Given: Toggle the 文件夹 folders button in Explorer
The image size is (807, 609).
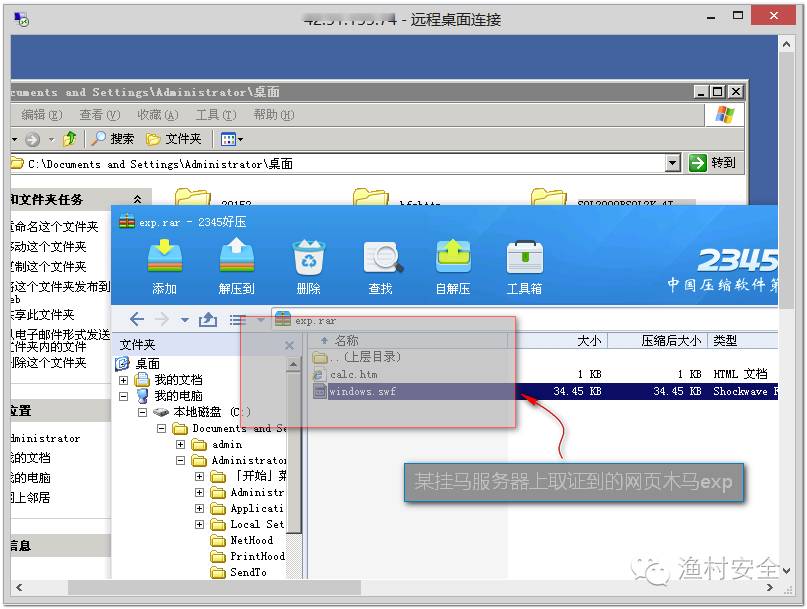Looking at the screenshot, I should coord(173,139).
